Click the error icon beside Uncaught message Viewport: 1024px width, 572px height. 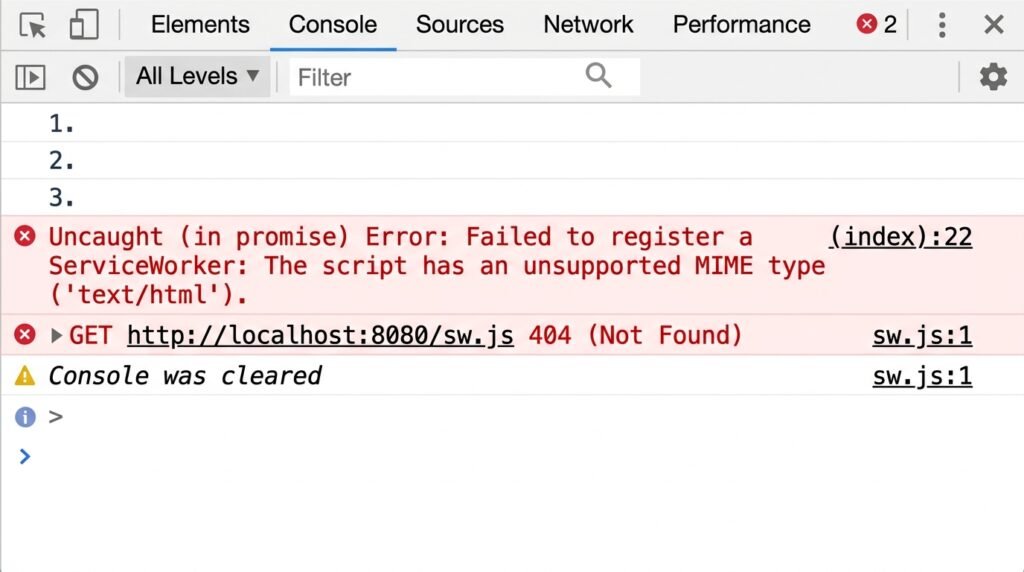coord(25,236)
